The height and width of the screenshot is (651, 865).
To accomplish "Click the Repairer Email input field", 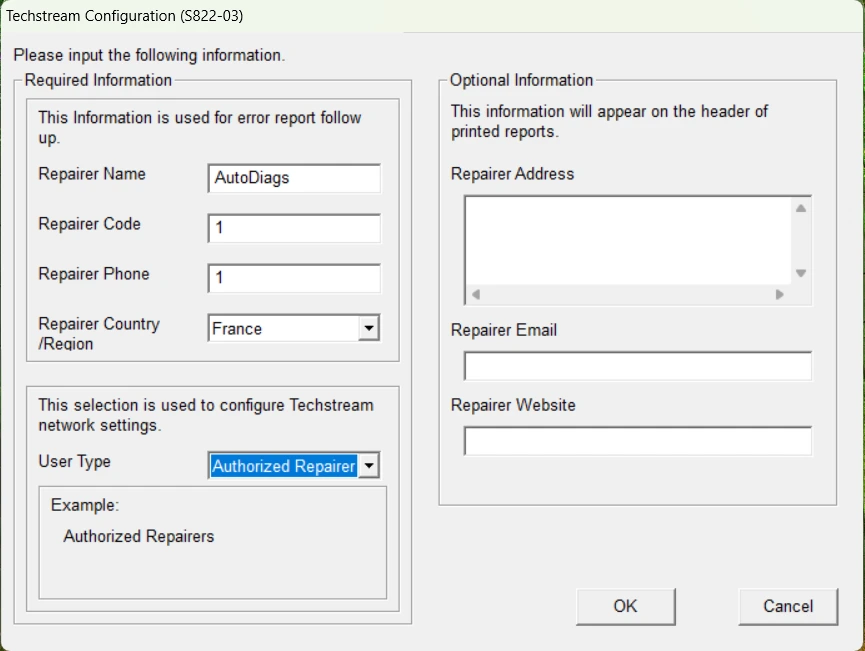I will (x=637, y=366).
